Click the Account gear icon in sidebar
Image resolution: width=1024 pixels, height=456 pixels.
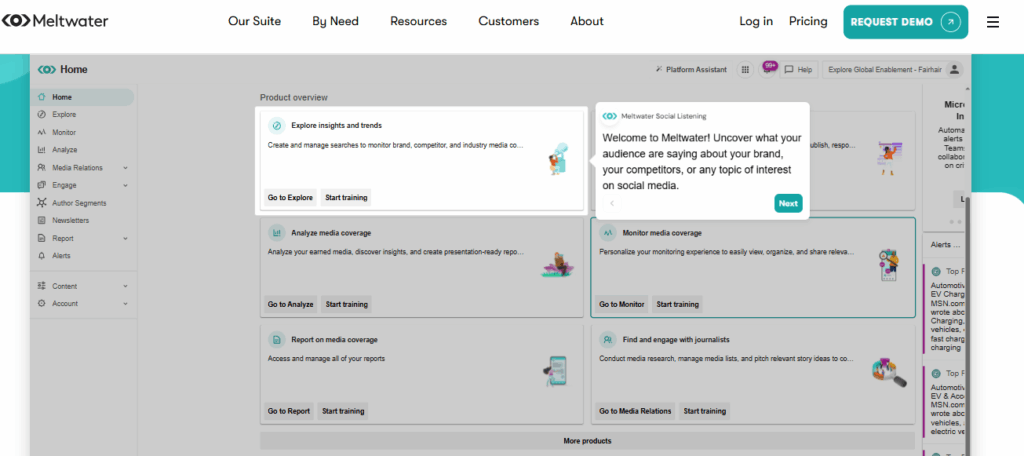click(42, 304)
